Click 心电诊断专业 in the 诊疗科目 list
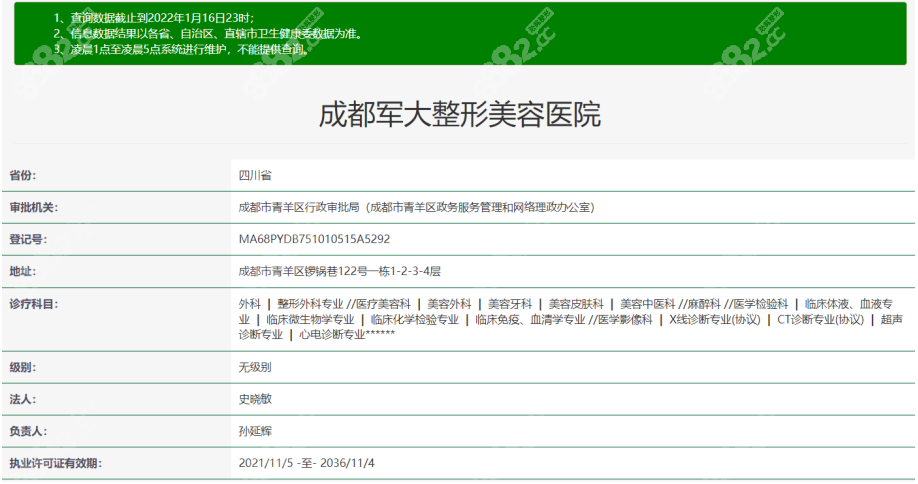The height and width of the screenshot is (484, 918). (332, 335)
